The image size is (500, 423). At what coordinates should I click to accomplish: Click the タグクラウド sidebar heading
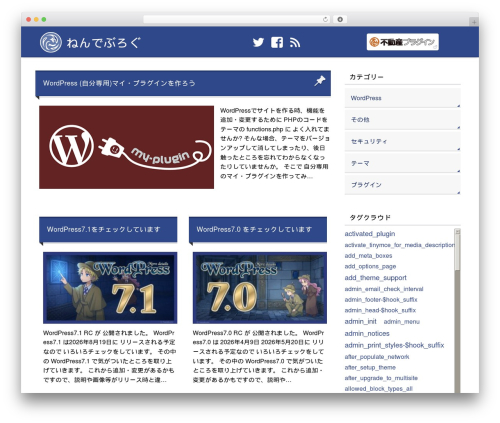click(370, 218)
